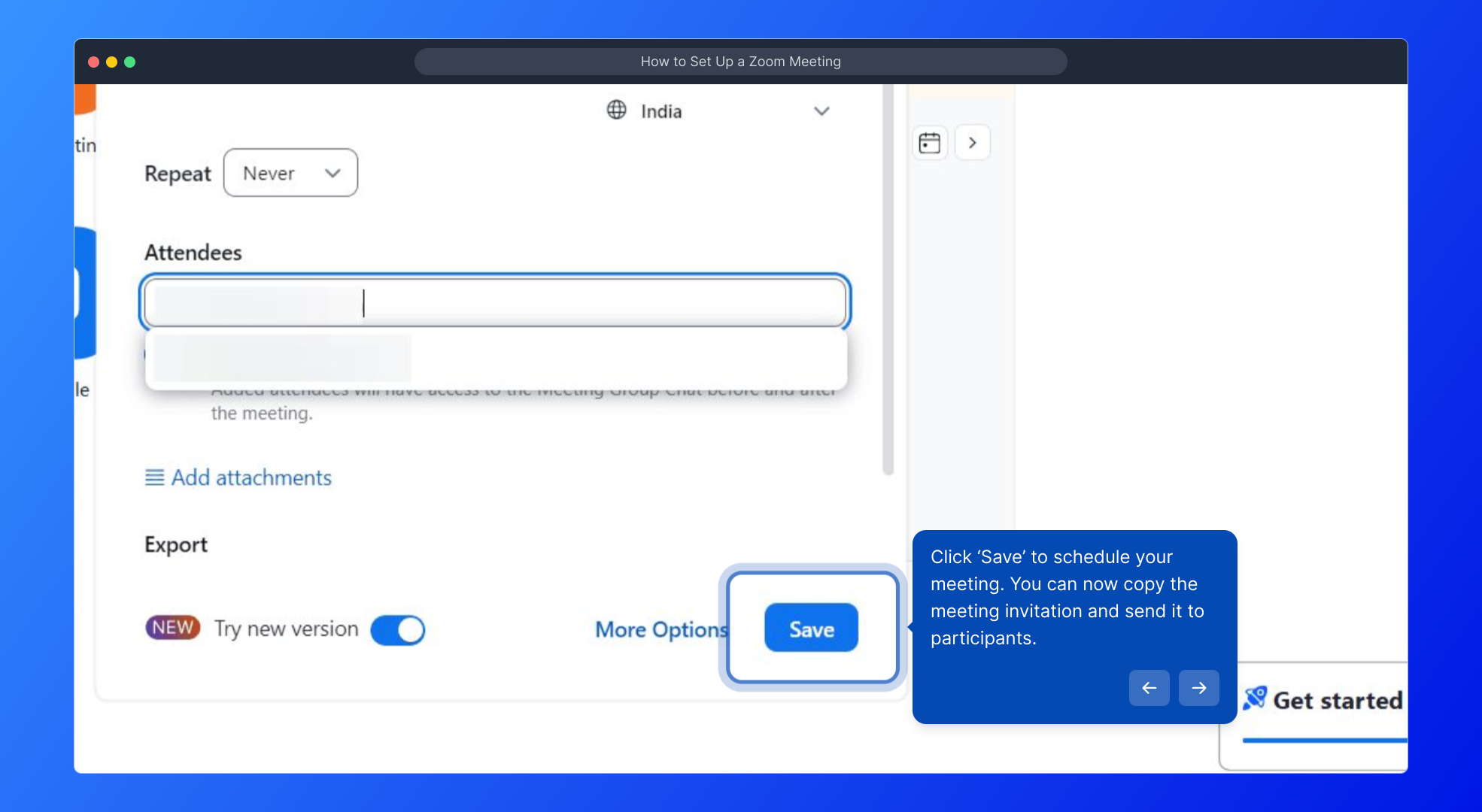This screenshot has height=812, width=1482.
Task: Click the NEW badge icon
Action: tap(172, 628)
